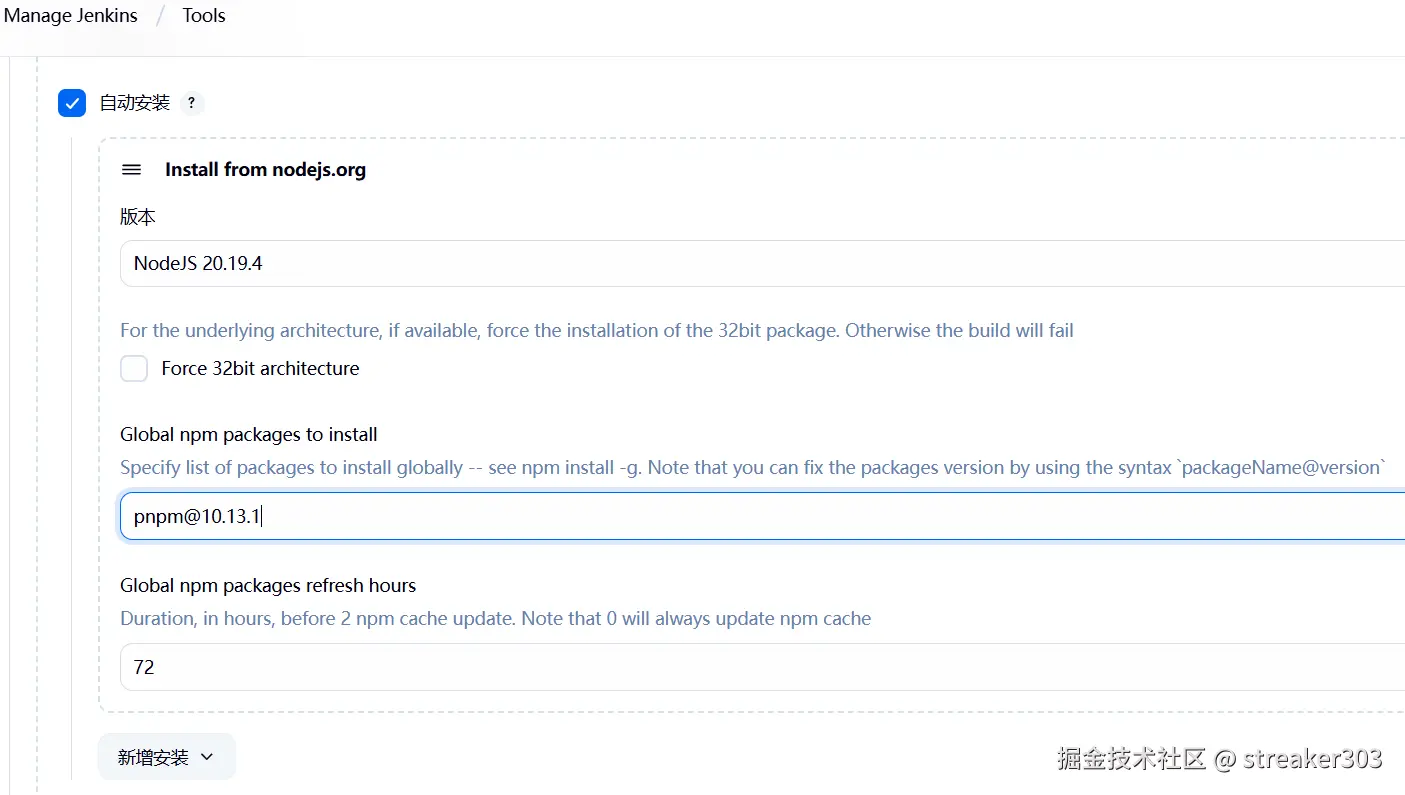Screen dimensions: 1405x795
Task: Open the Manage Jenkins breadcrumb
Action: [71, 16]
